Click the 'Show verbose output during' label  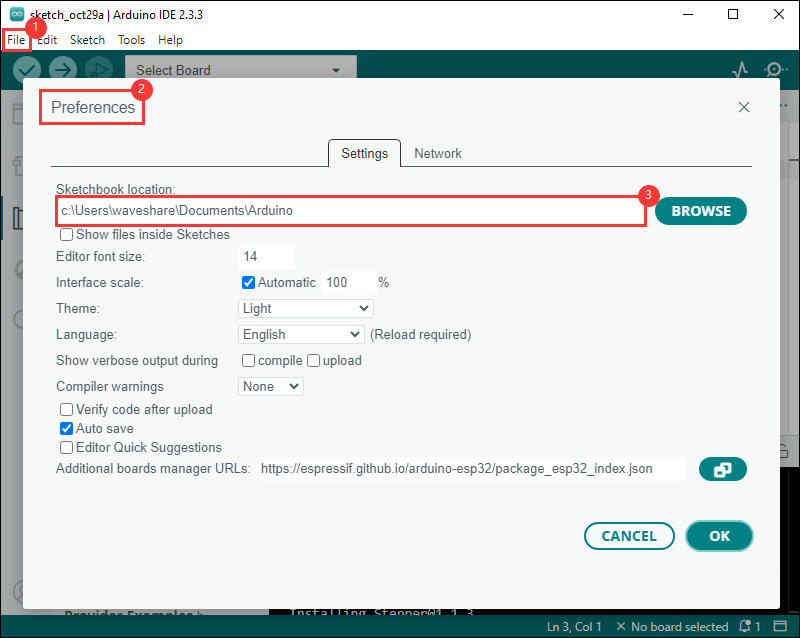[137, 361]
